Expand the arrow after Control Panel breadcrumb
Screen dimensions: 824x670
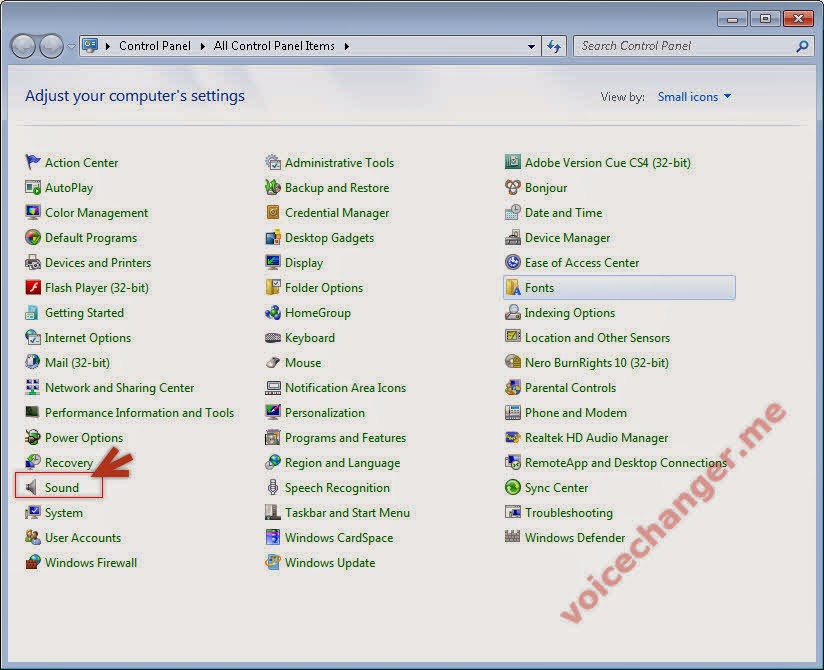click(x=202, y=46)
